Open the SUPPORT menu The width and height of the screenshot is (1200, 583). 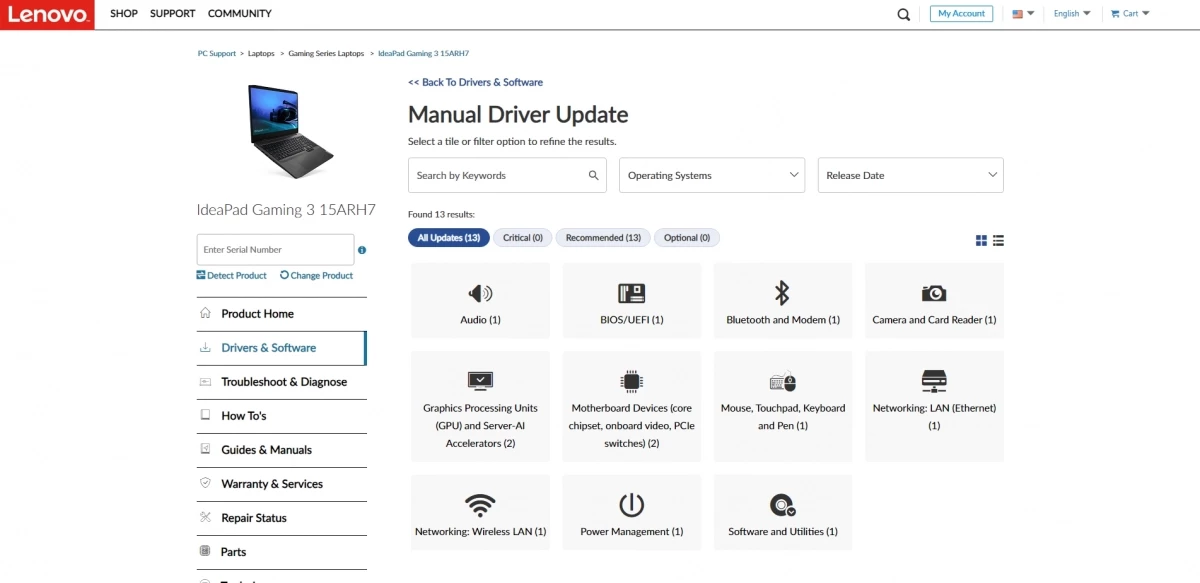tap(173, 14)
